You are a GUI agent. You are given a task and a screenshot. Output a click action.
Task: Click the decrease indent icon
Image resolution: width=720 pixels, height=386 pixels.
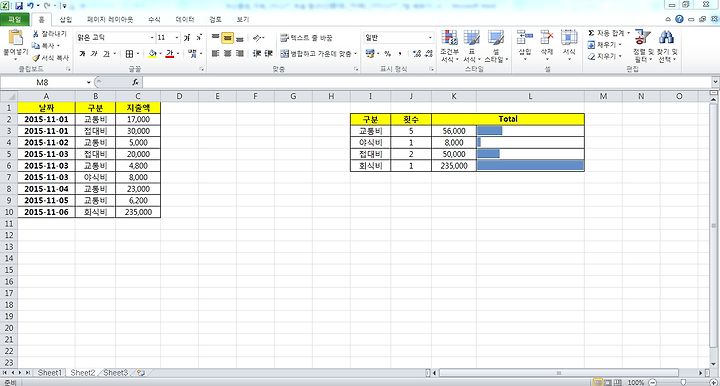pyautogui.click(x=257, y=54)
